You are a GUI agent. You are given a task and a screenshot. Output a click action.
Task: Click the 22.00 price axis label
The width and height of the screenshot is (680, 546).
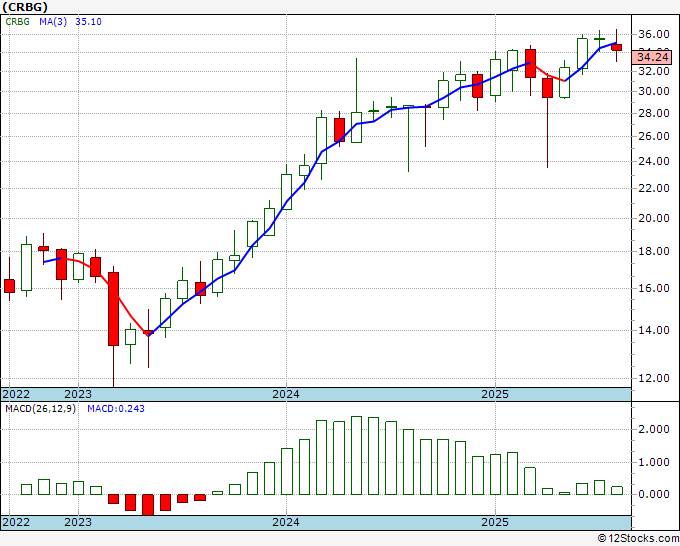click(654, 188)
